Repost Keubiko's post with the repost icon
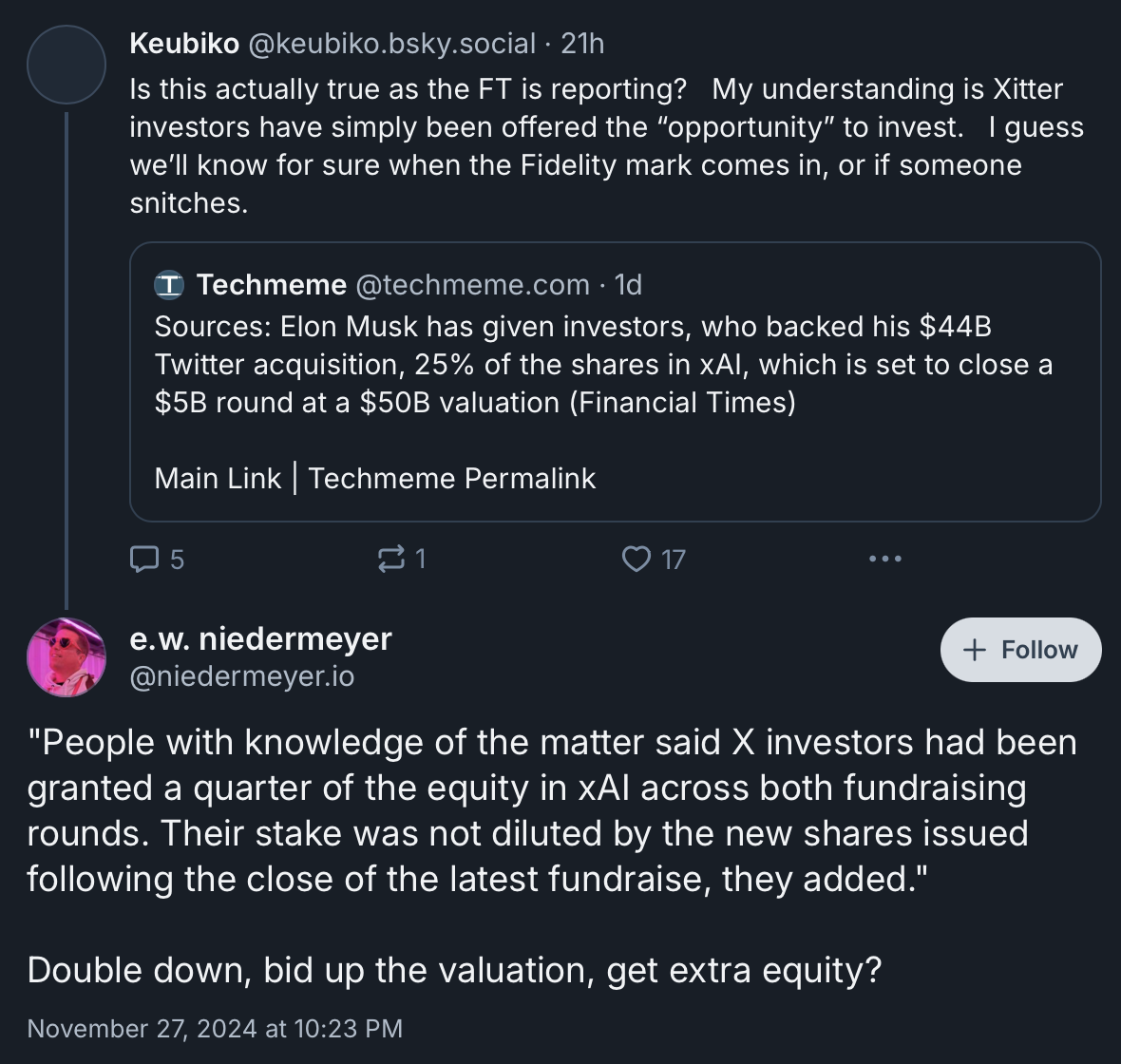This screenshot has height=1064, width=1121. (391, 560)
